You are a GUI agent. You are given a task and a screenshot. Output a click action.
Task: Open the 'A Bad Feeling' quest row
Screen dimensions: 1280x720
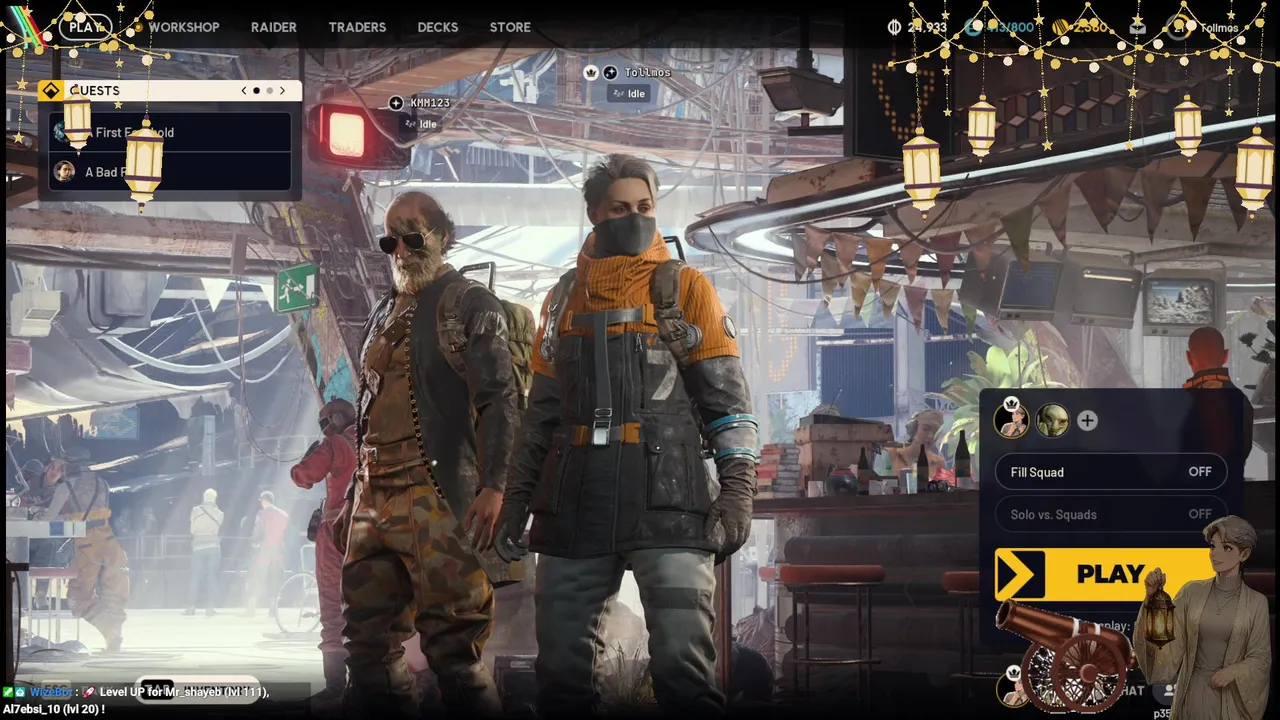pos(170,171)
